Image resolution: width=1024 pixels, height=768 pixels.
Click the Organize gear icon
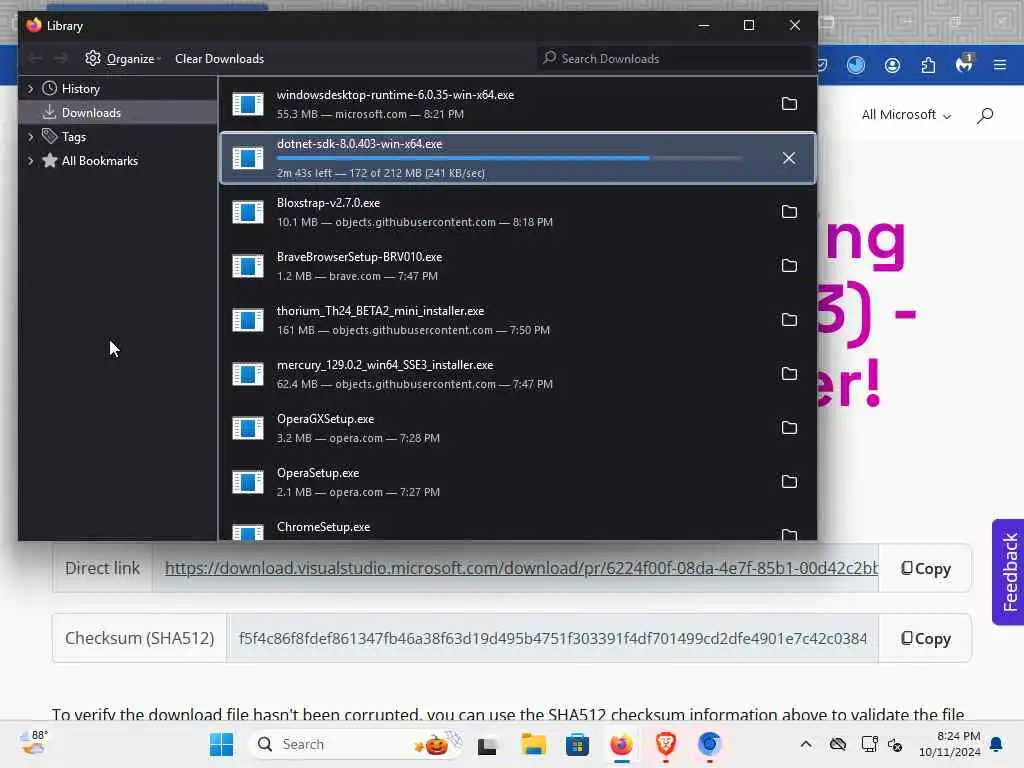tap(93, 58)
